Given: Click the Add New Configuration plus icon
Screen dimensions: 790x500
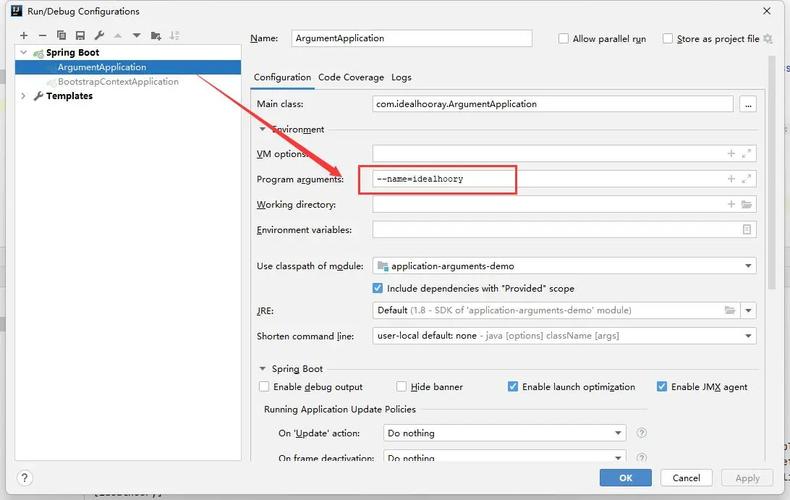Looking at the screenshot, I should point(24,35).
